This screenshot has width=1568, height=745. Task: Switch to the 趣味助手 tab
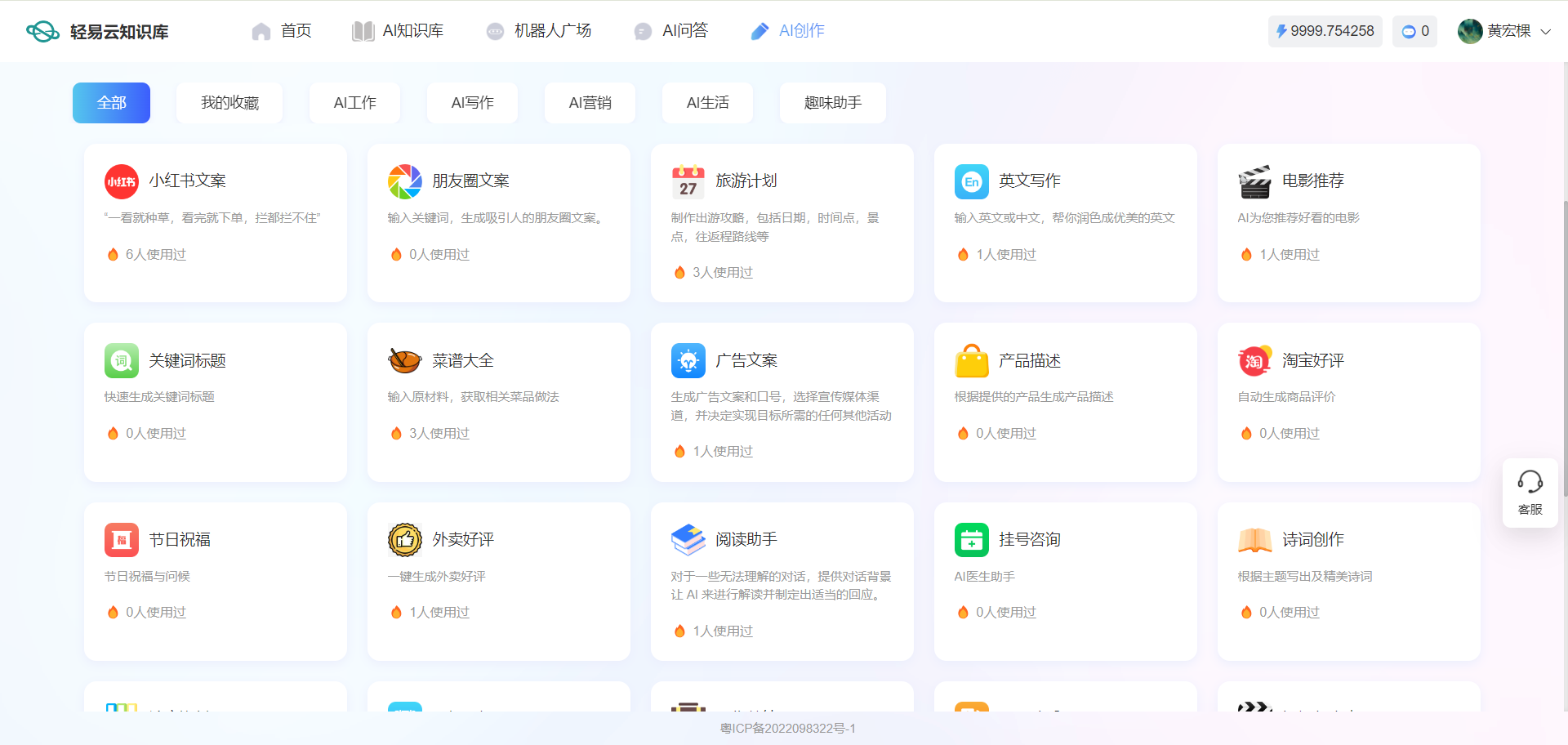[x=833, y=103]
